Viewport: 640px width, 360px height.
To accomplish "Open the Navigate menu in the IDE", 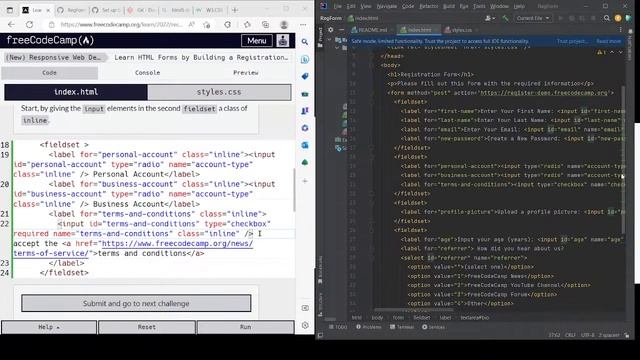I will click(x=387, y=6).
